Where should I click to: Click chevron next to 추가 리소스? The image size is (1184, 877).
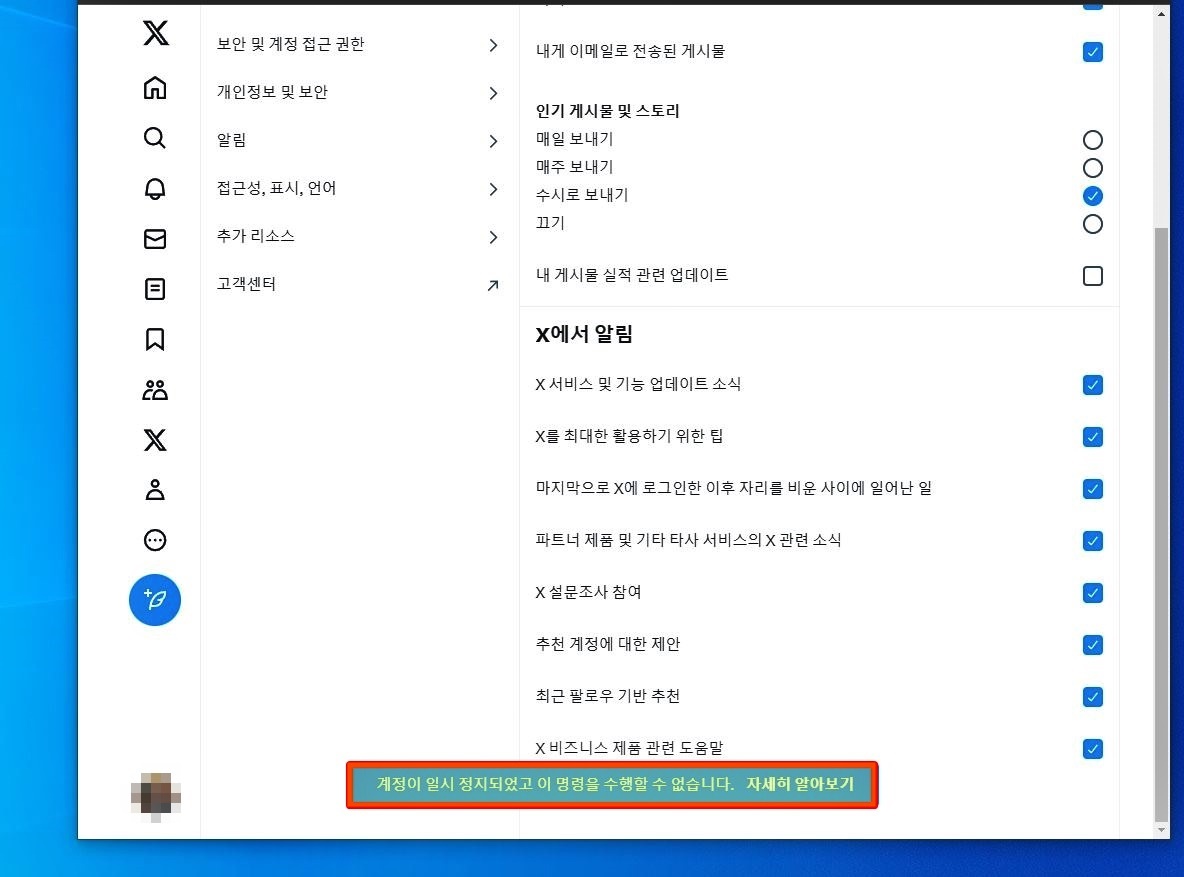pyautogui.click(x=493, y=237)
